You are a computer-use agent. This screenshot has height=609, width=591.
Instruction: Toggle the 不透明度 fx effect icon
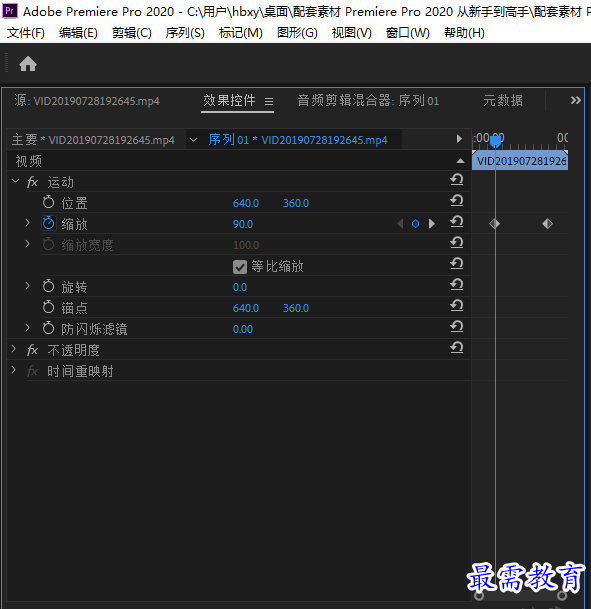pyautogui.click(x=32, y=350)
